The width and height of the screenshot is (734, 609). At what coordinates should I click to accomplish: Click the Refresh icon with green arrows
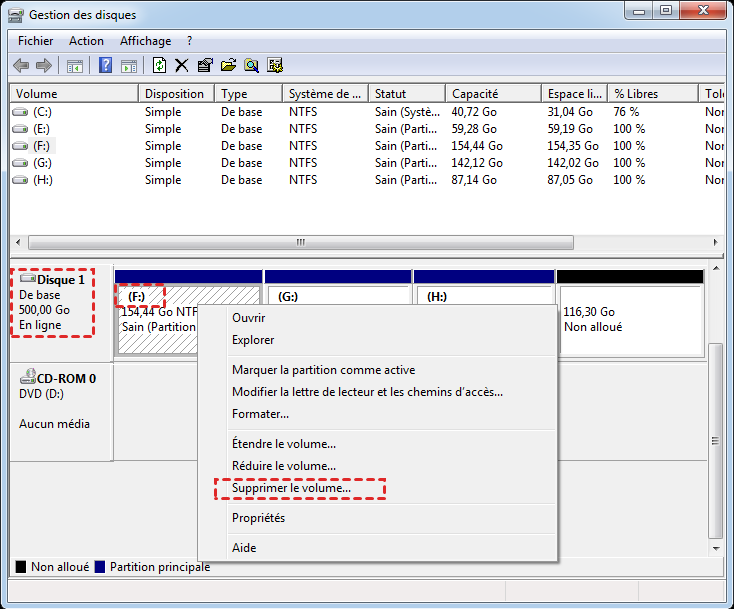click(x=159, y=65)
